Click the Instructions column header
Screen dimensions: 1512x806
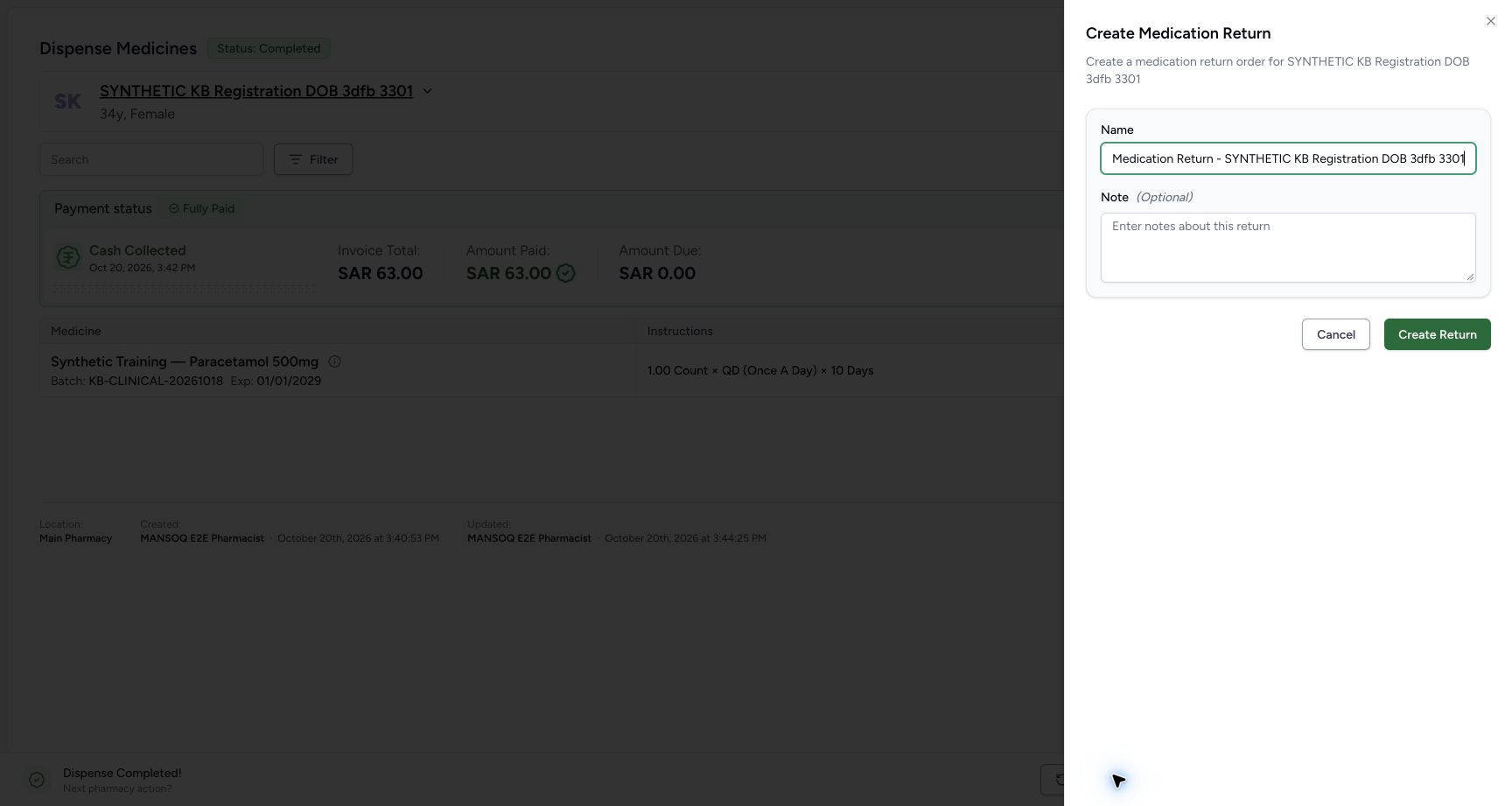point(680,331)
